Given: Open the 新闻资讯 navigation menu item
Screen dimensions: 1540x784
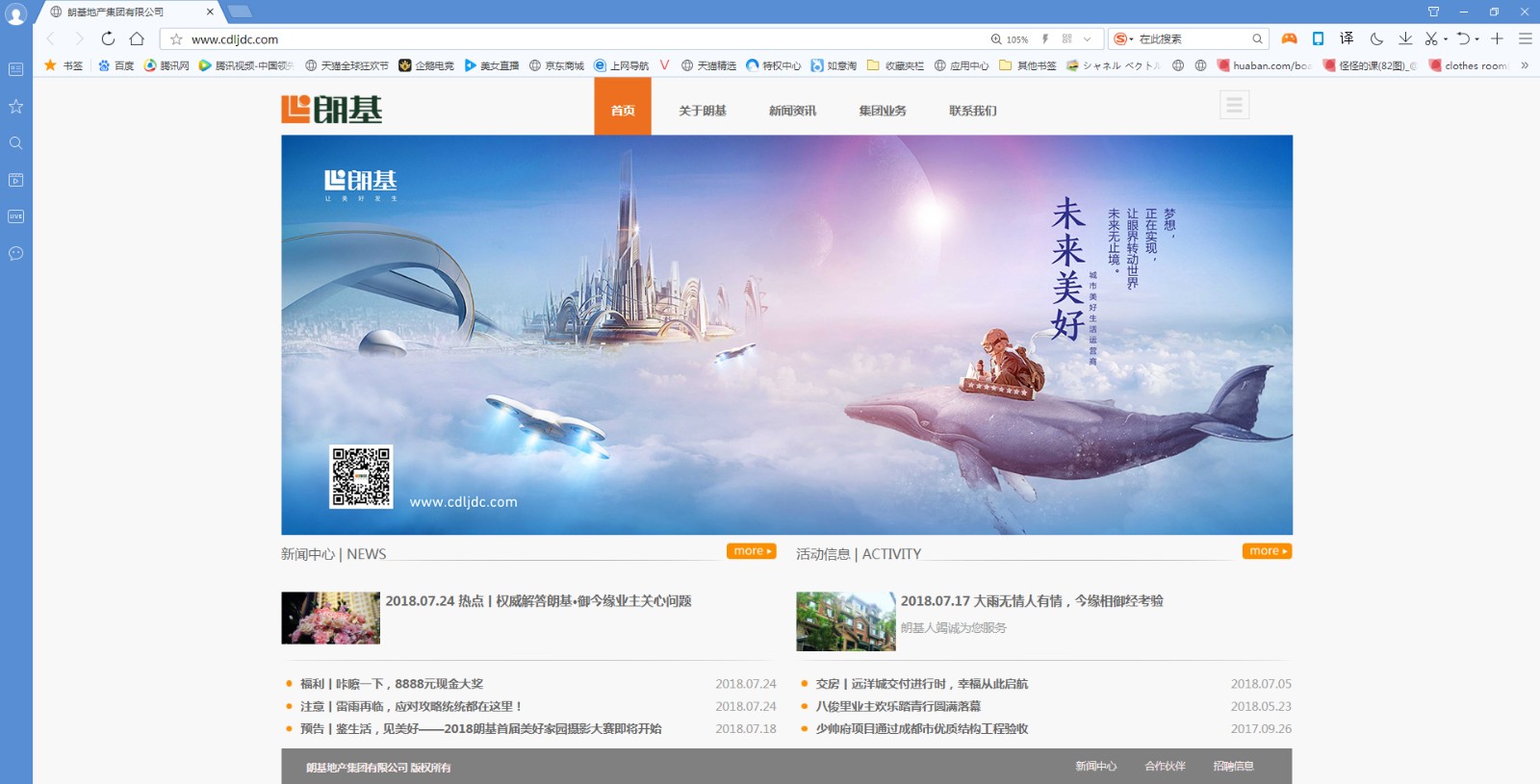Looking at the screenshot, I should [792, 111].
